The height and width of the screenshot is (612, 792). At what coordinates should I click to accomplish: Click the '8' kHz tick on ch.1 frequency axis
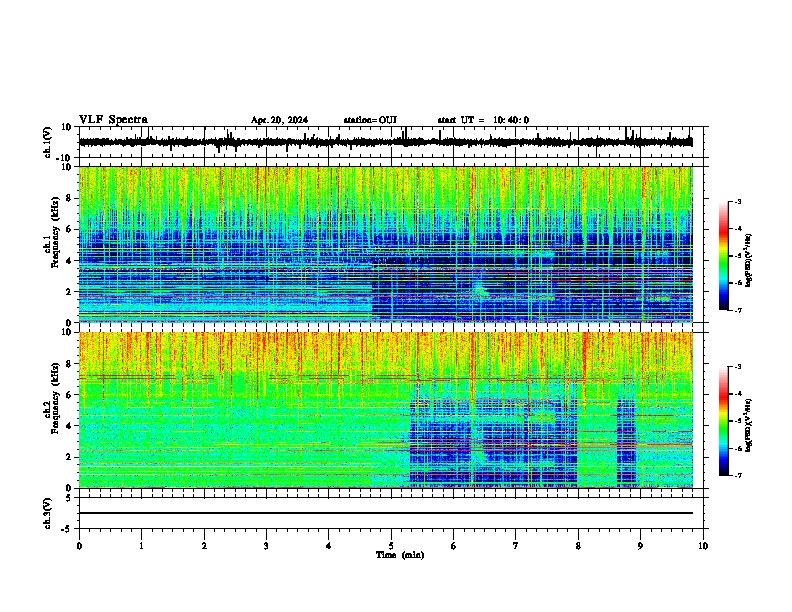[x=69, y=198]
